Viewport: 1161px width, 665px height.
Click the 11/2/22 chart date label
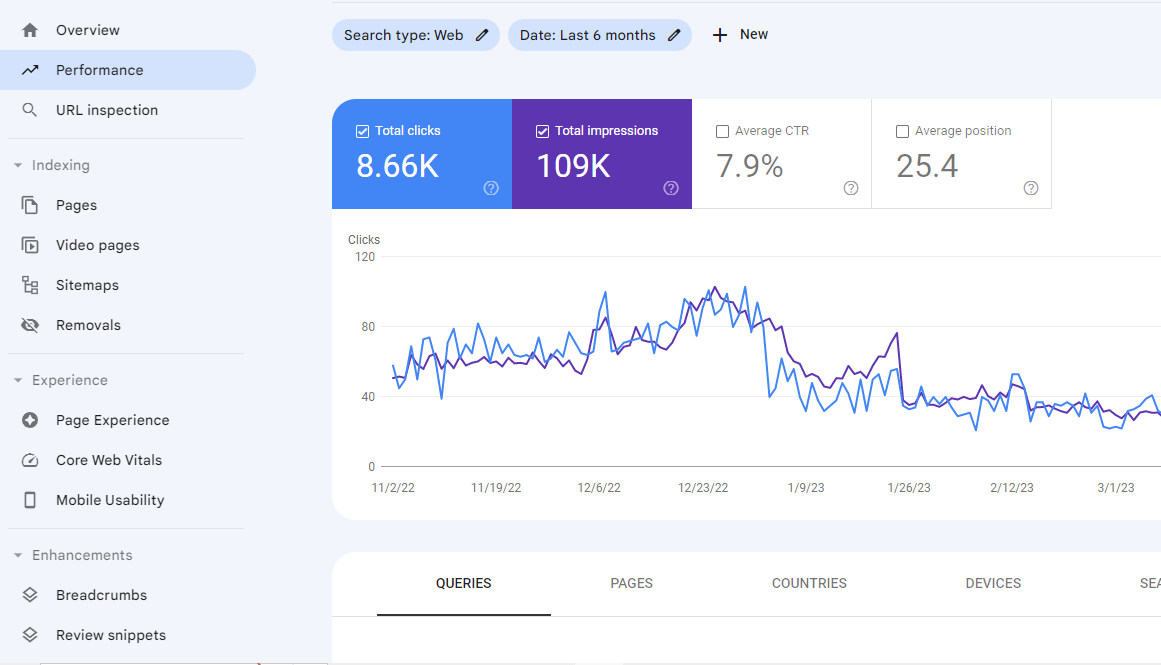pos(392,488)
